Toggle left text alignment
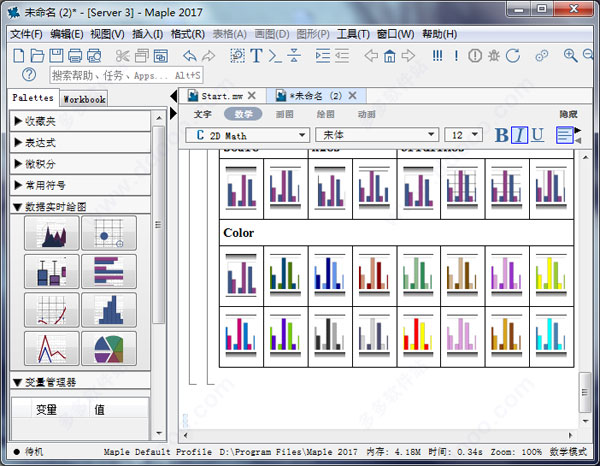600x466 pixels. tap(564, 135)
